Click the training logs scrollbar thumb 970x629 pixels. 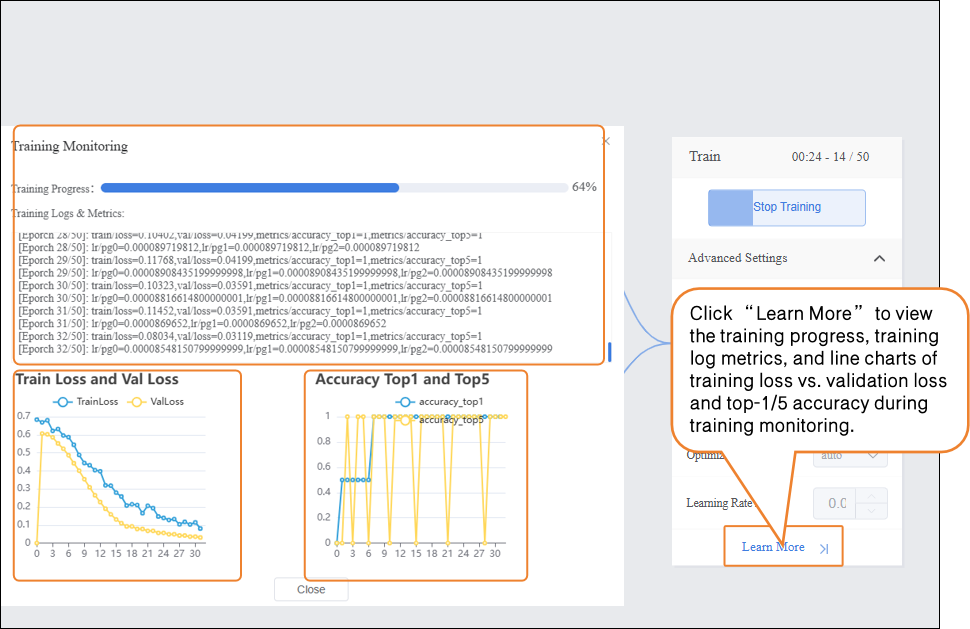pos(610,352)
